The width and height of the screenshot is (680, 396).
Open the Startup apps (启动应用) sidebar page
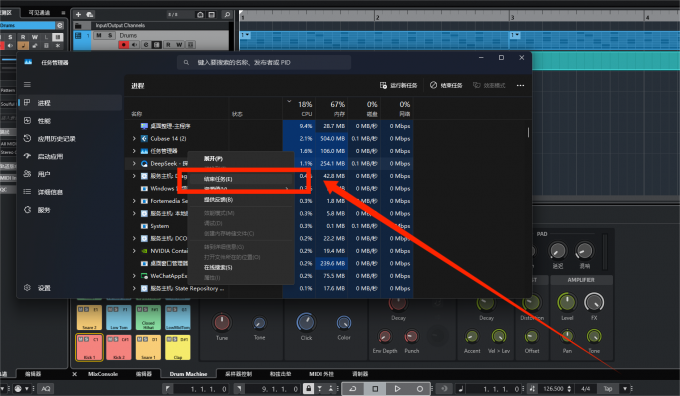tap(71, 156)
